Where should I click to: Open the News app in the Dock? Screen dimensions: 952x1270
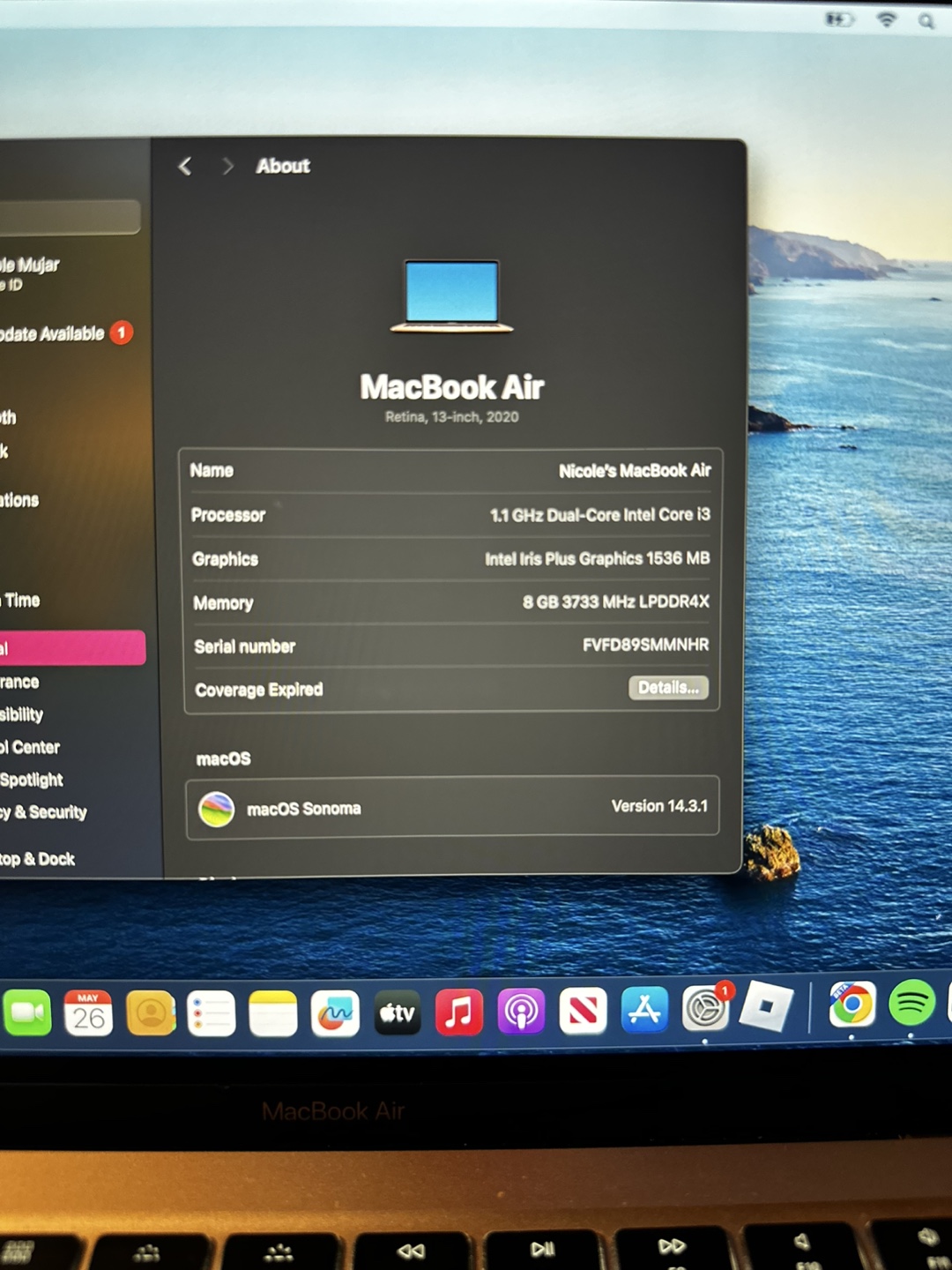point(583,1012)
